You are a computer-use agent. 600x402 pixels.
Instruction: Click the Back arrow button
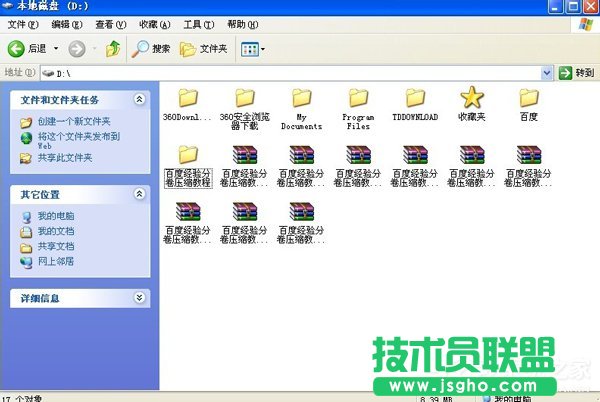point(27,48)
